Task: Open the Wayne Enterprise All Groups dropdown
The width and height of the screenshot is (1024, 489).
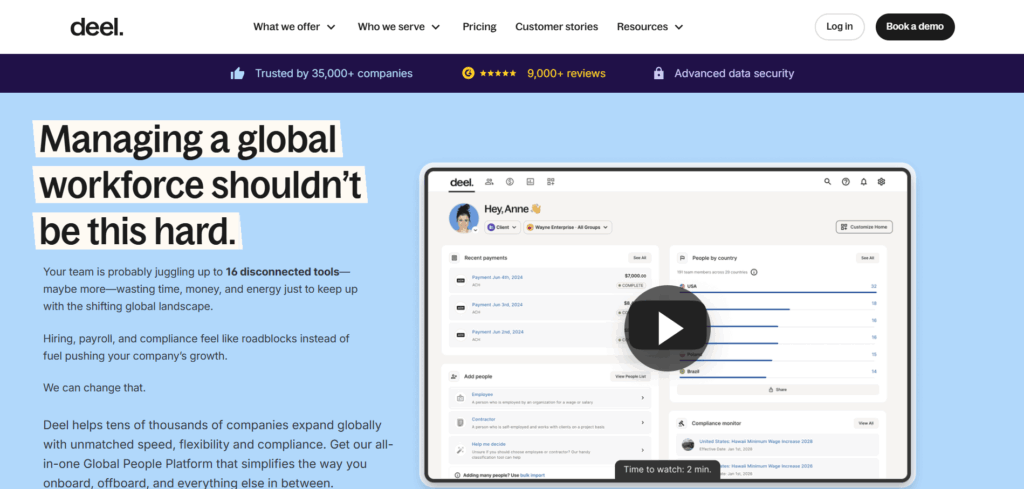Action: (568, 227)
